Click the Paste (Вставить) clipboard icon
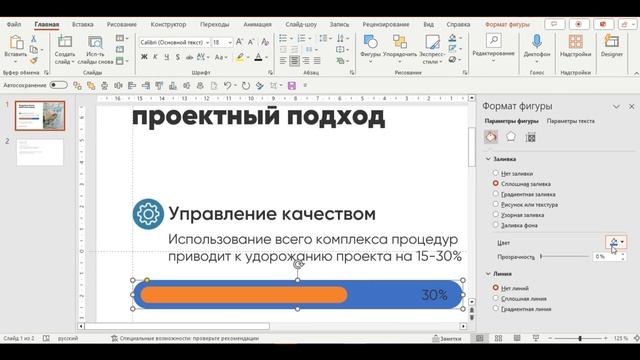This screenshot has height=360, width=640. pyautogui.click(x=16, y=42)
